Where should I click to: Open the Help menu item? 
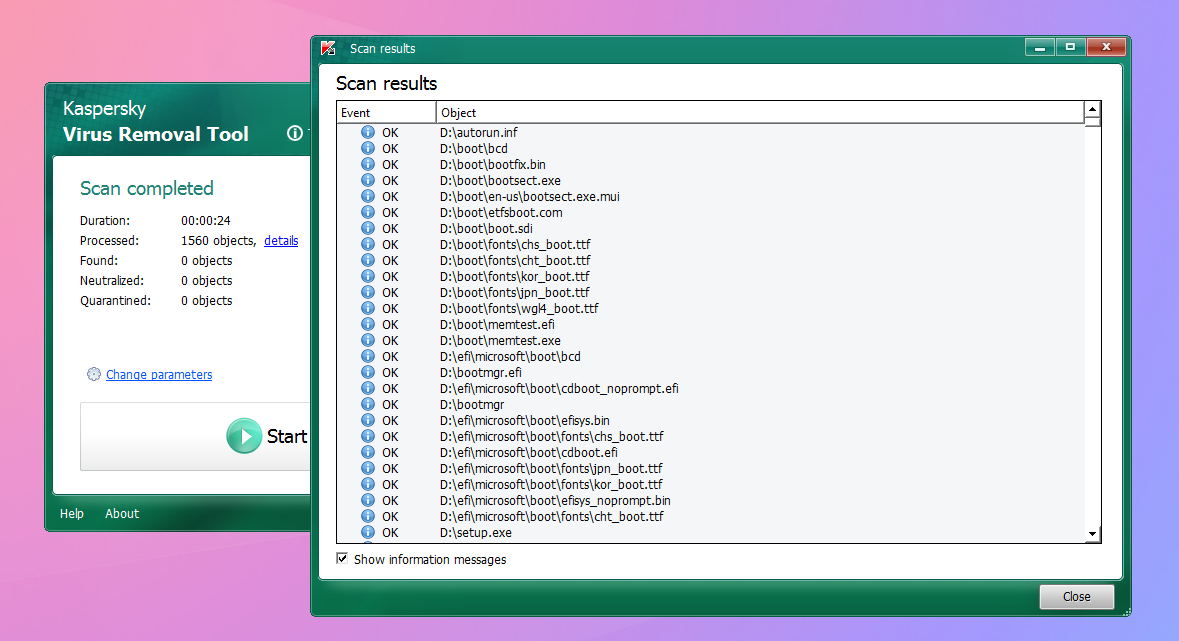72,513
